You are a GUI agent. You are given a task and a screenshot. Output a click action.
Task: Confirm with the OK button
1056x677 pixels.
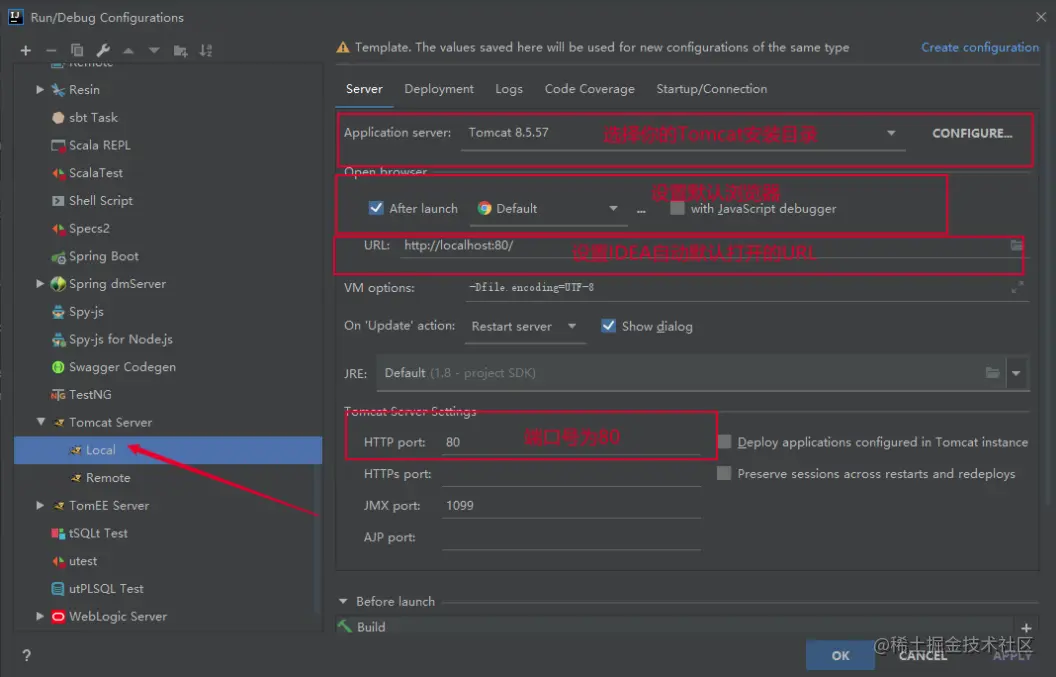point(840,655)
